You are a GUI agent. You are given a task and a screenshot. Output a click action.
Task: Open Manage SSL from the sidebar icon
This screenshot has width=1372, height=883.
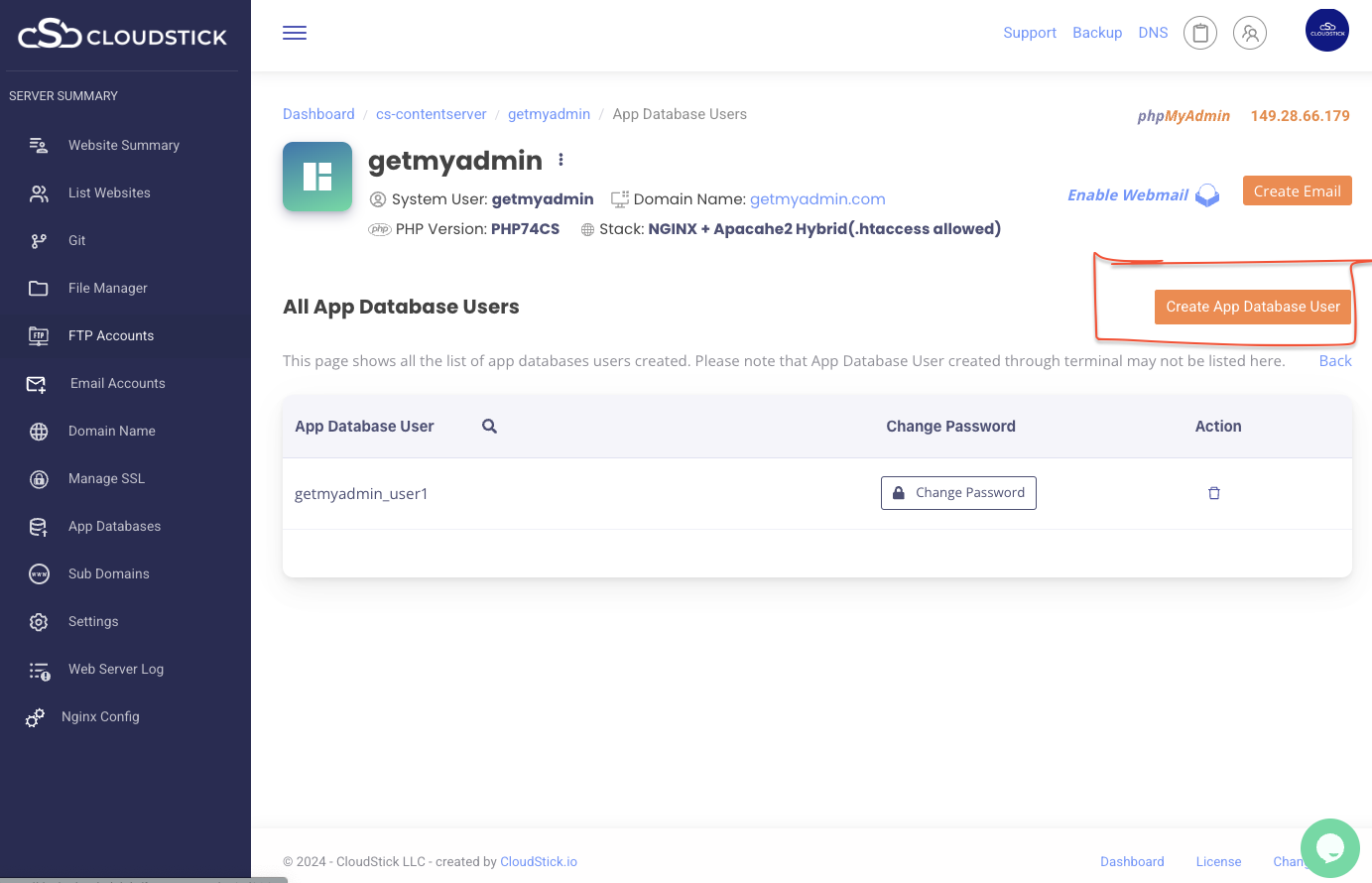38,478
